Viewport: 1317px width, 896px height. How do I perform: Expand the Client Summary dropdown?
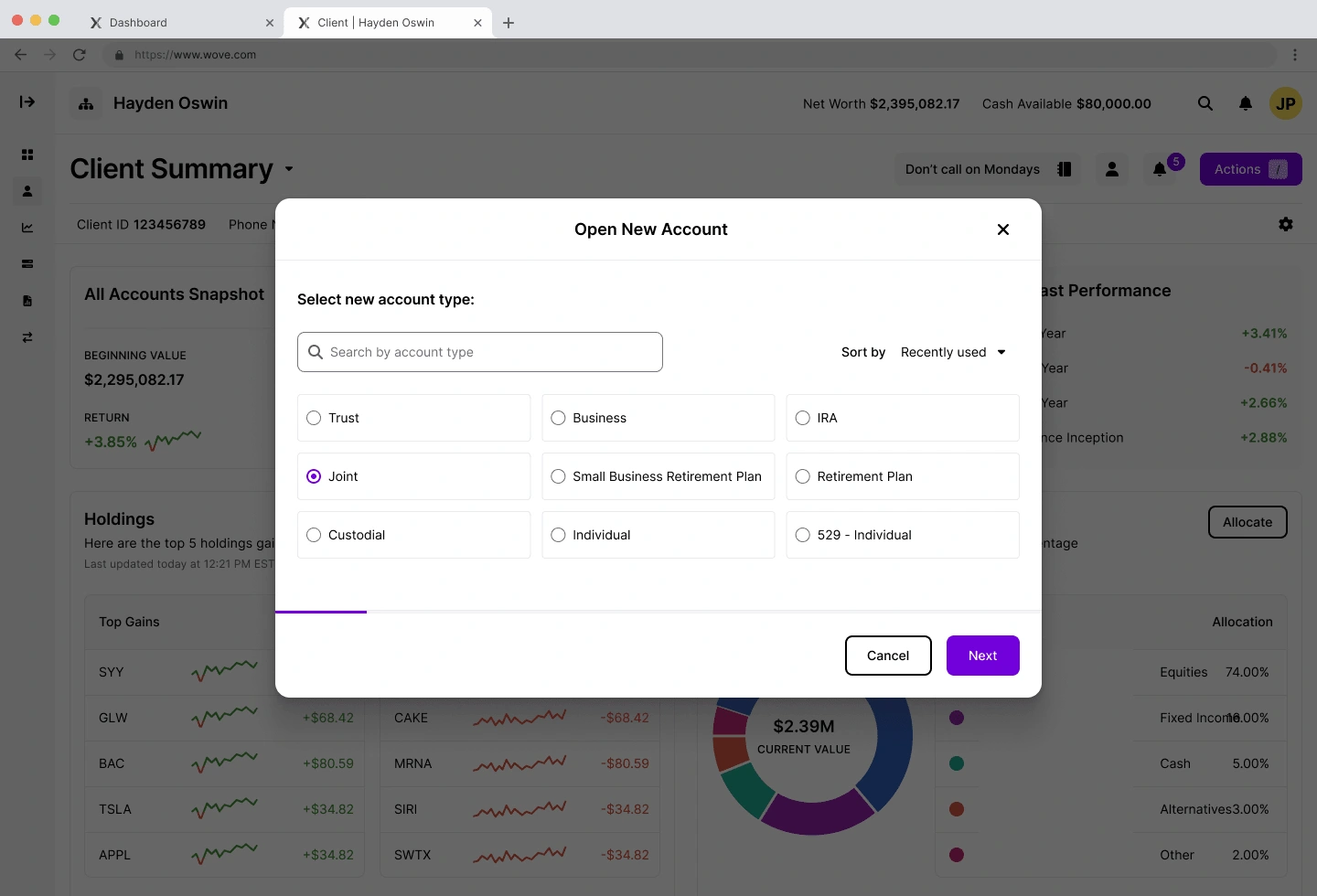(289, 169)
